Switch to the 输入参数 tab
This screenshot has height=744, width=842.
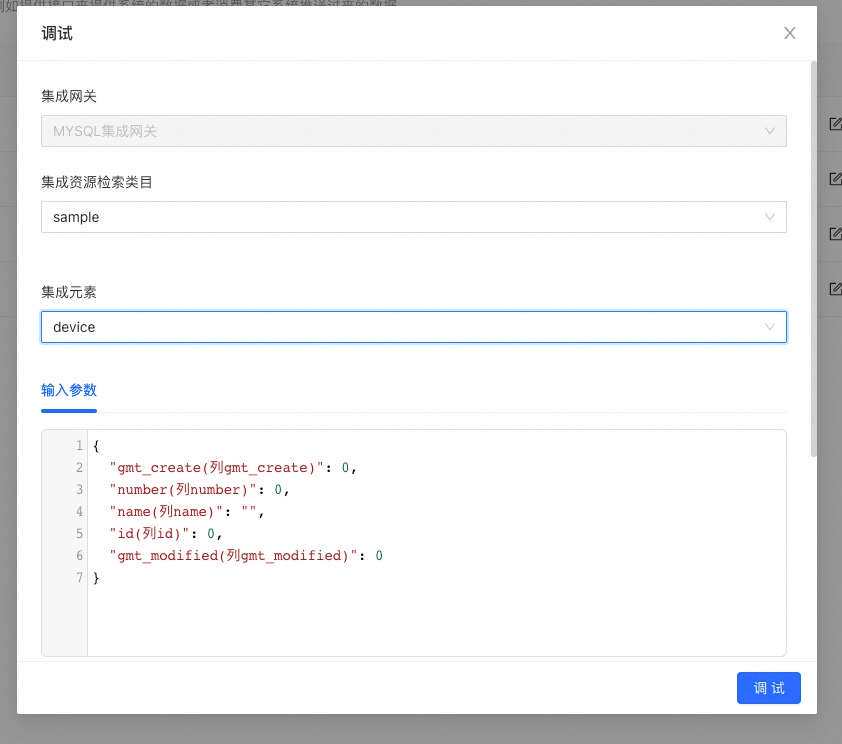tap(69, 390)
